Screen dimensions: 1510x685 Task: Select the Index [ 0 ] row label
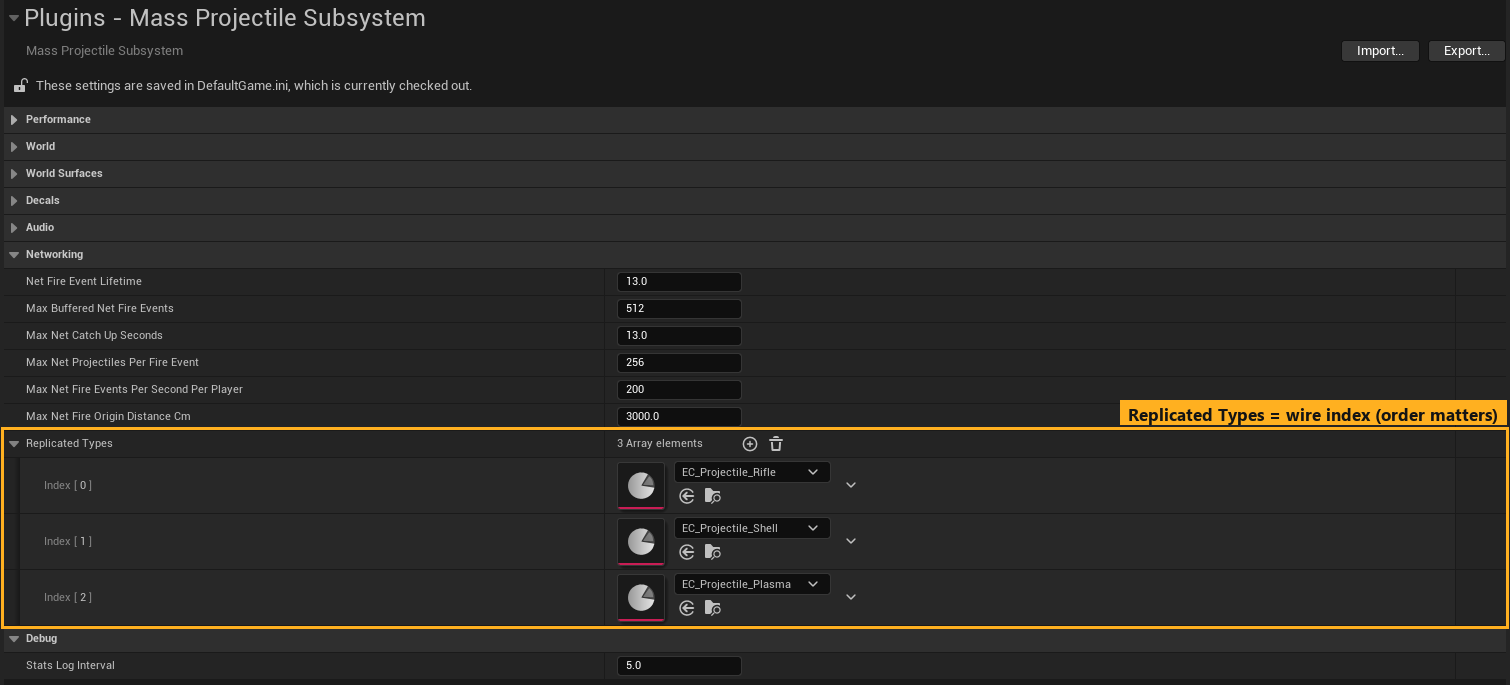point(70,486)
